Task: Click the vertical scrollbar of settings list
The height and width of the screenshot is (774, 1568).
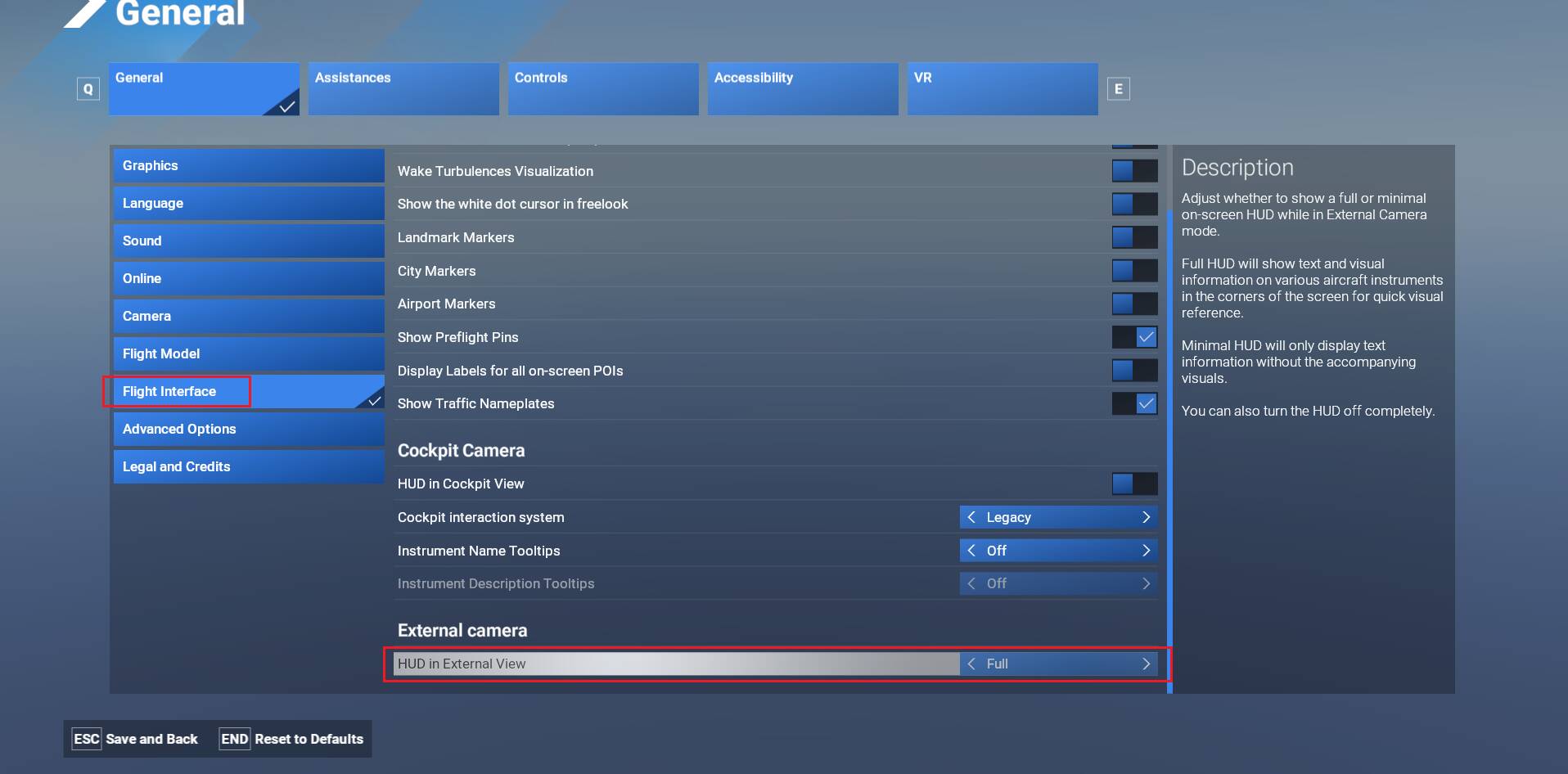Action: (x=1169, y=450)
